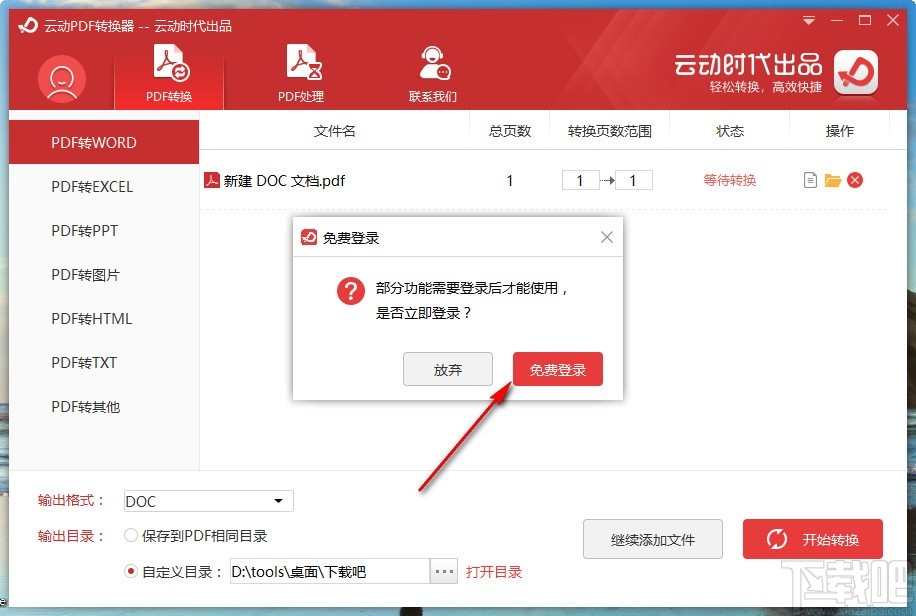
Task: Open the file location via the folder icon
Action: pos(834,180)
